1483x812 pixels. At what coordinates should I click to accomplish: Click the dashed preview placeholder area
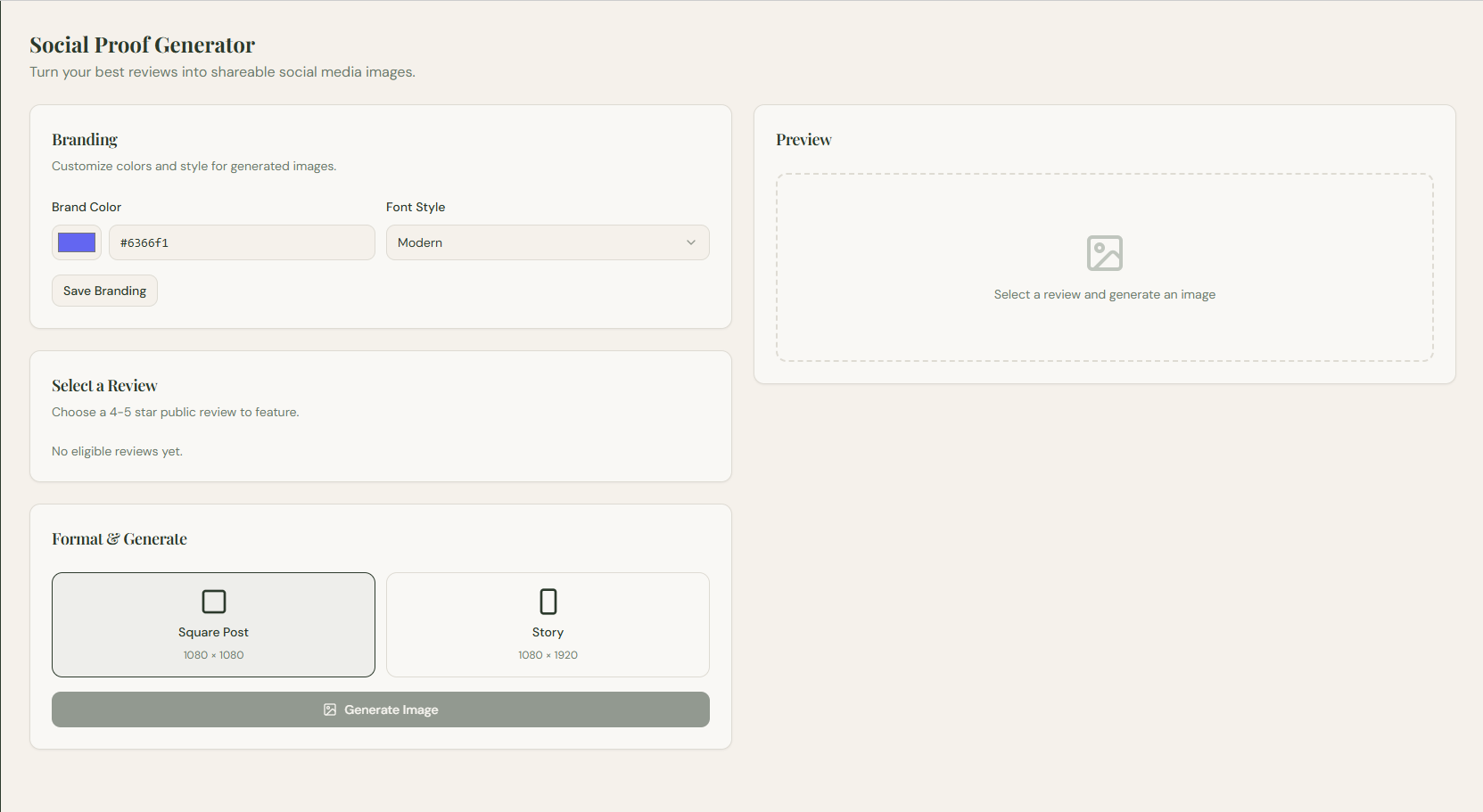point(1105,267)
